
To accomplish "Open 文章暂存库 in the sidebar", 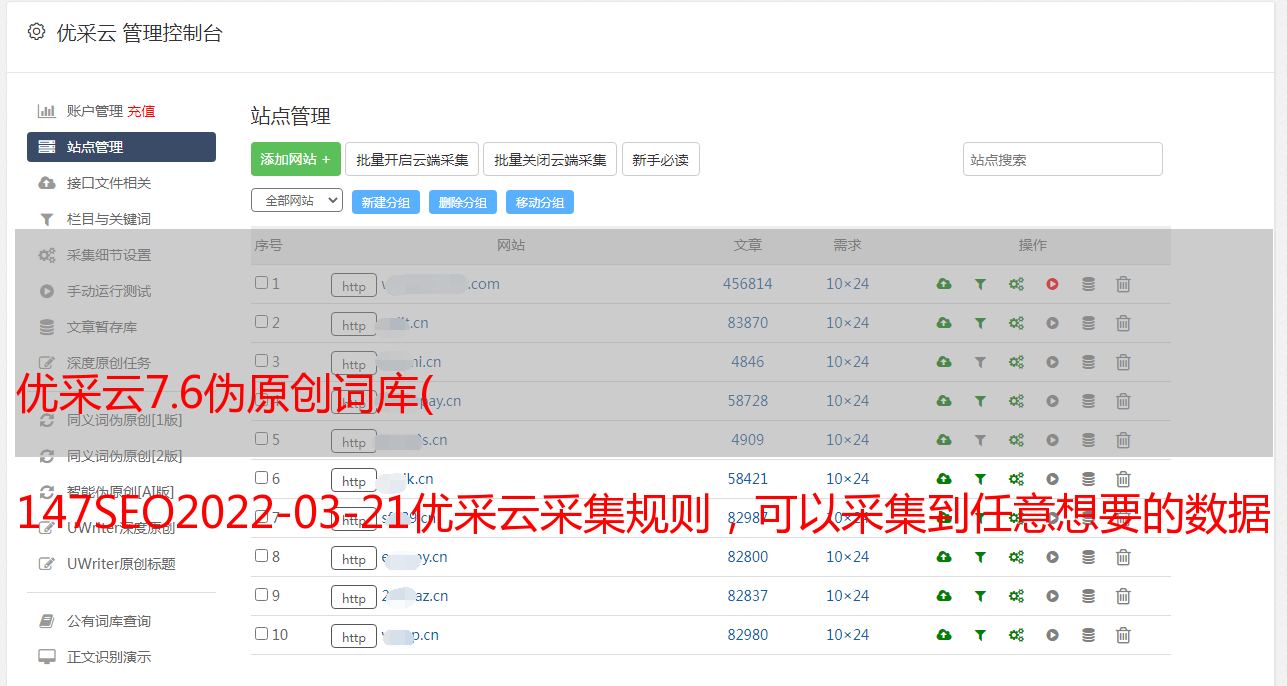I will pyautogui.click(x=102, y=327).
